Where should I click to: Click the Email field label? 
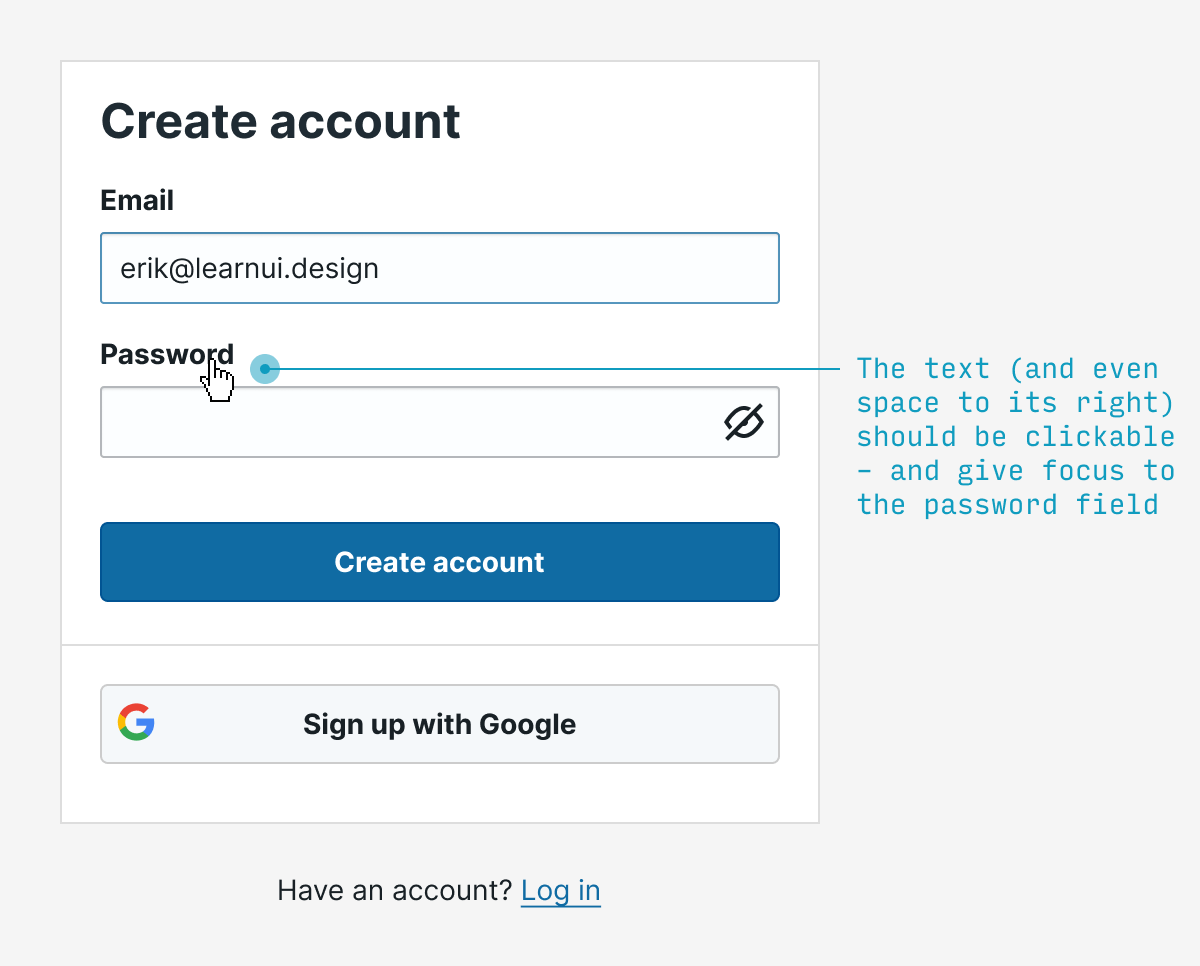137,200
